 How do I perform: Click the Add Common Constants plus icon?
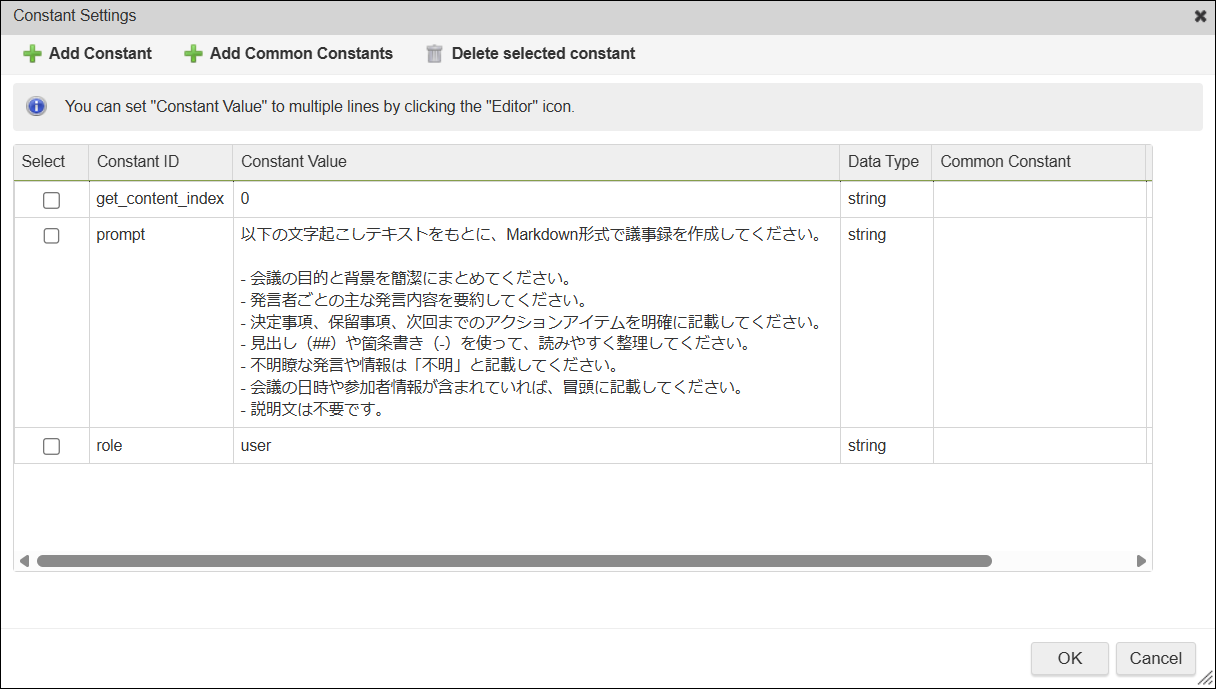click(193, 54)
